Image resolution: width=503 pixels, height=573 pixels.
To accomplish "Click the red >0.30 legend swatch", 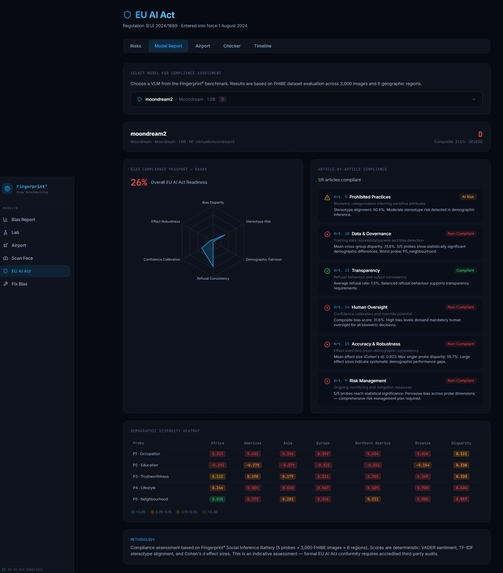I will [204, 512].
